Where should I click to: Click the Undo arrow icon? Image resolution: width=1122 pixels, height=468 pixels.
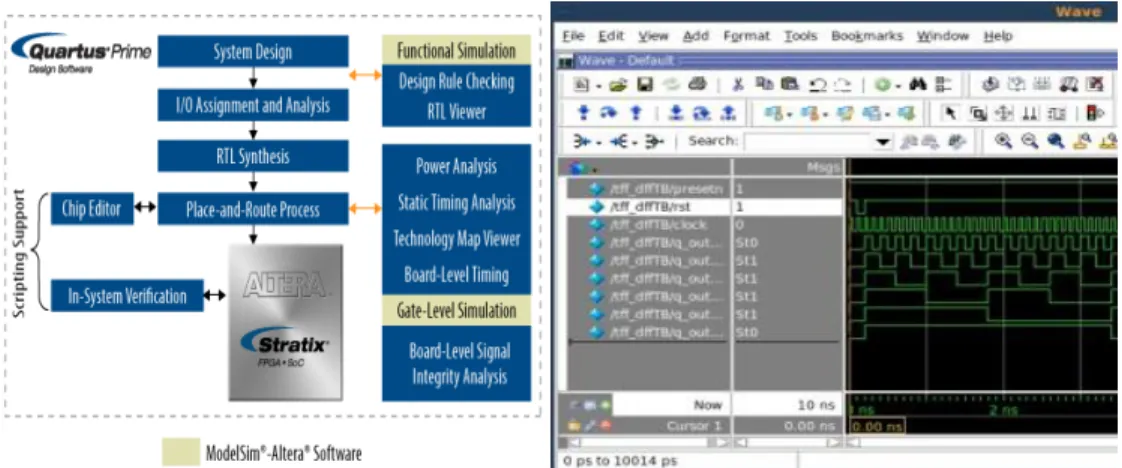point(816,85)
